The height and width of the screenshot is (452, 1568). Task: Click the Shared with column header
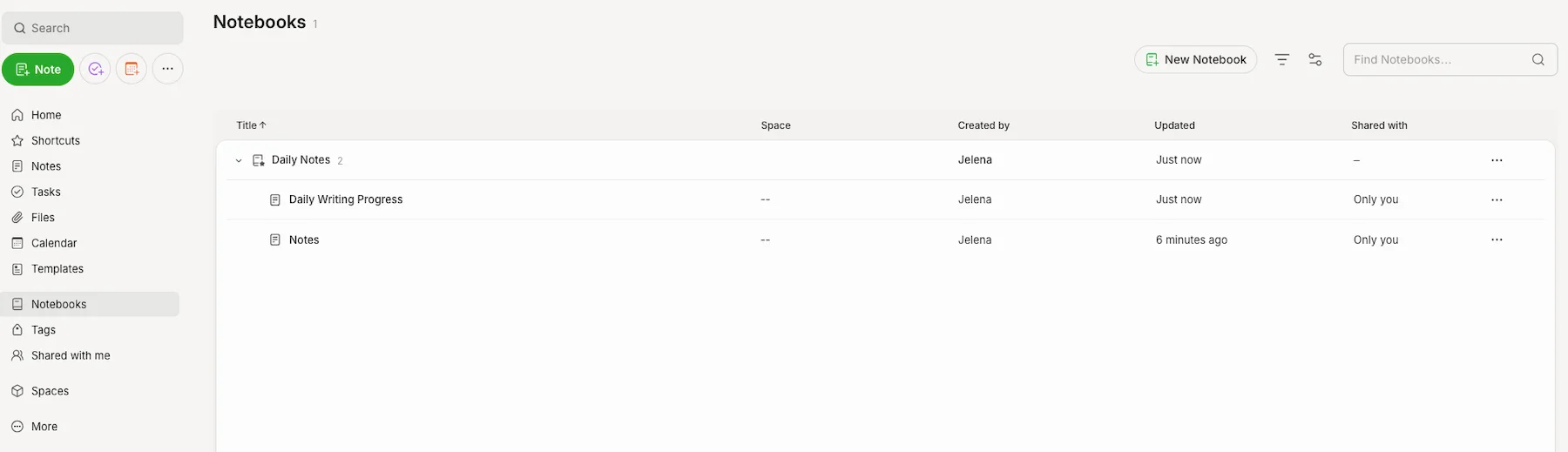(1379, 125)
